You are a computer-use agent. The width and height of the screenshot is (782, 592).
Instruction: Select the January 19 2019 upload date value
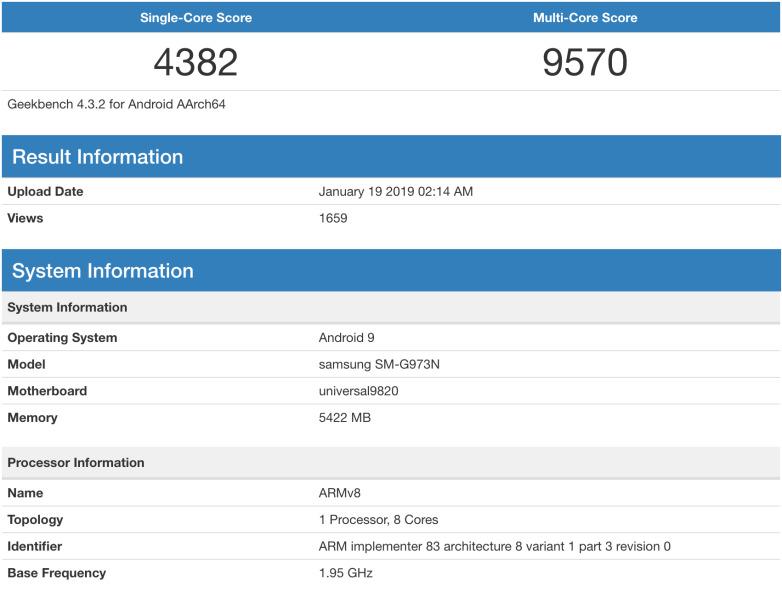395,192
